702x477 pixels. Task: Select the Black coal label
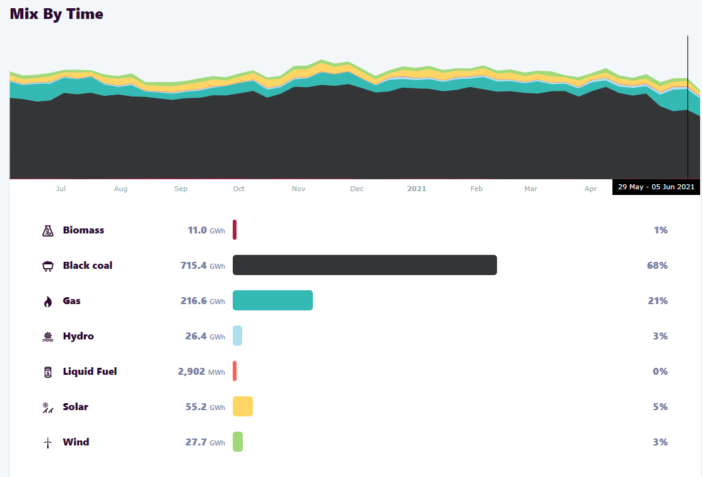89,266
